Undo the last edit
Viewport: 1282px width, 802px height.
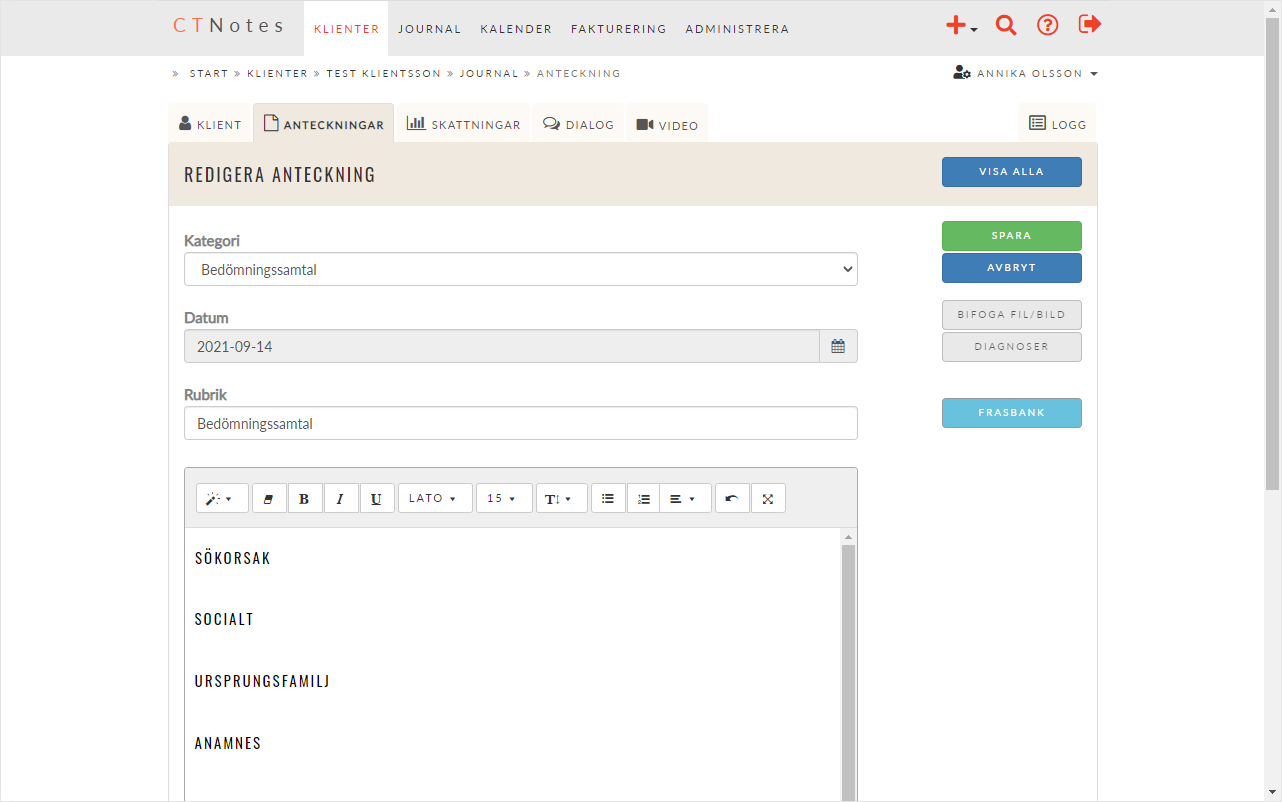click(732, 498)
